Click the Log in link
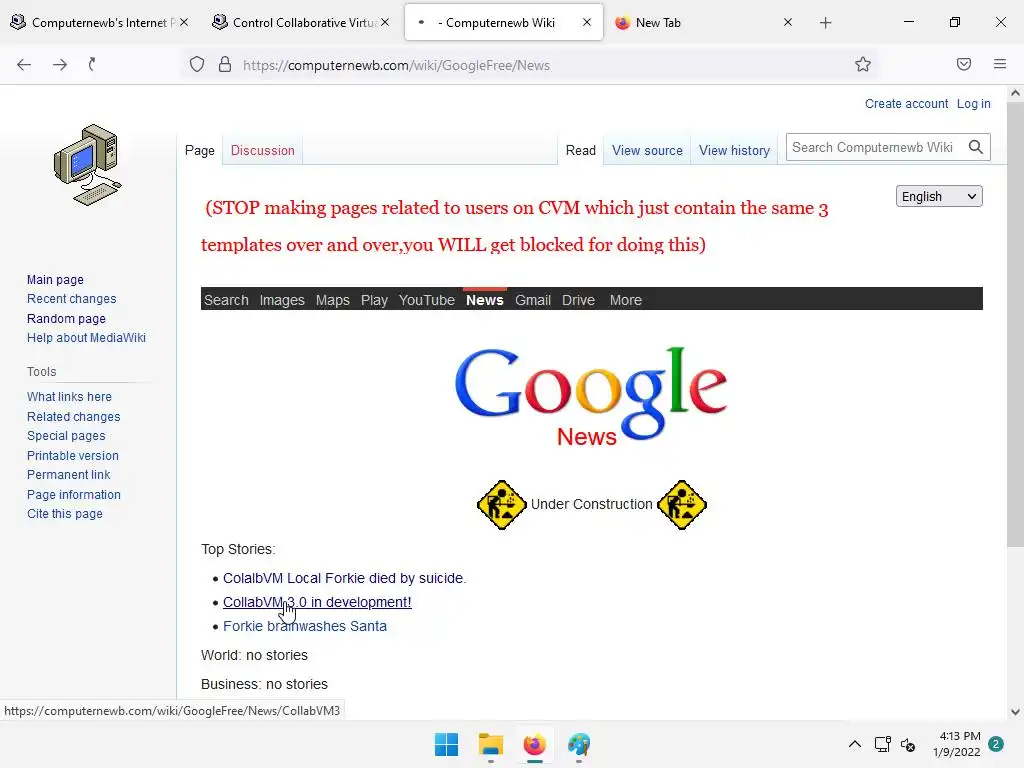Image resolution: width=1024 pixels, height=768 pixels. [974, 104]
